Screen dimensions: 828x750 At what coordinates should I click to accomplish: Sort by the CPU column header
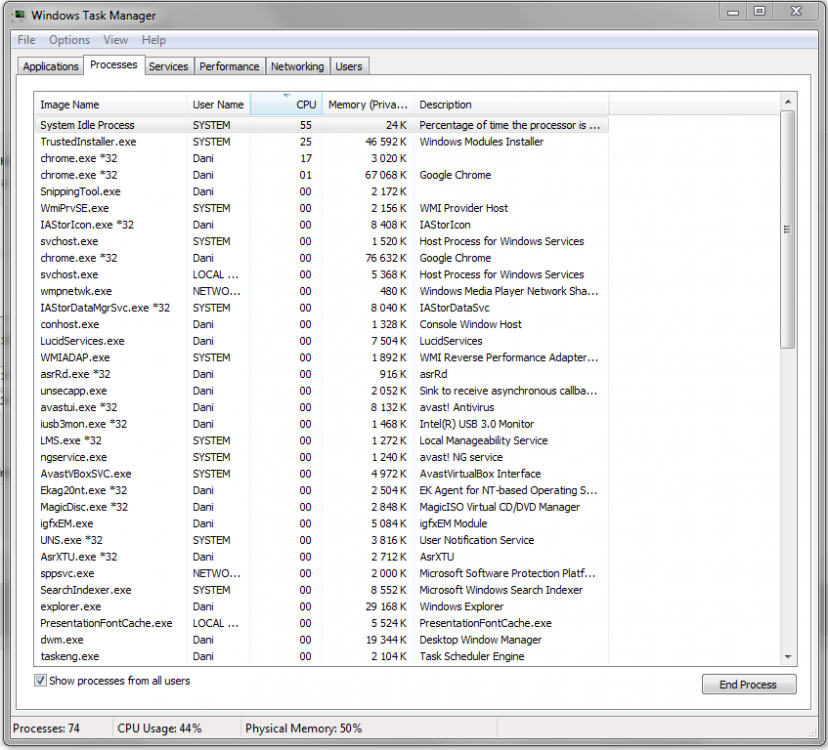pos(286,105)
